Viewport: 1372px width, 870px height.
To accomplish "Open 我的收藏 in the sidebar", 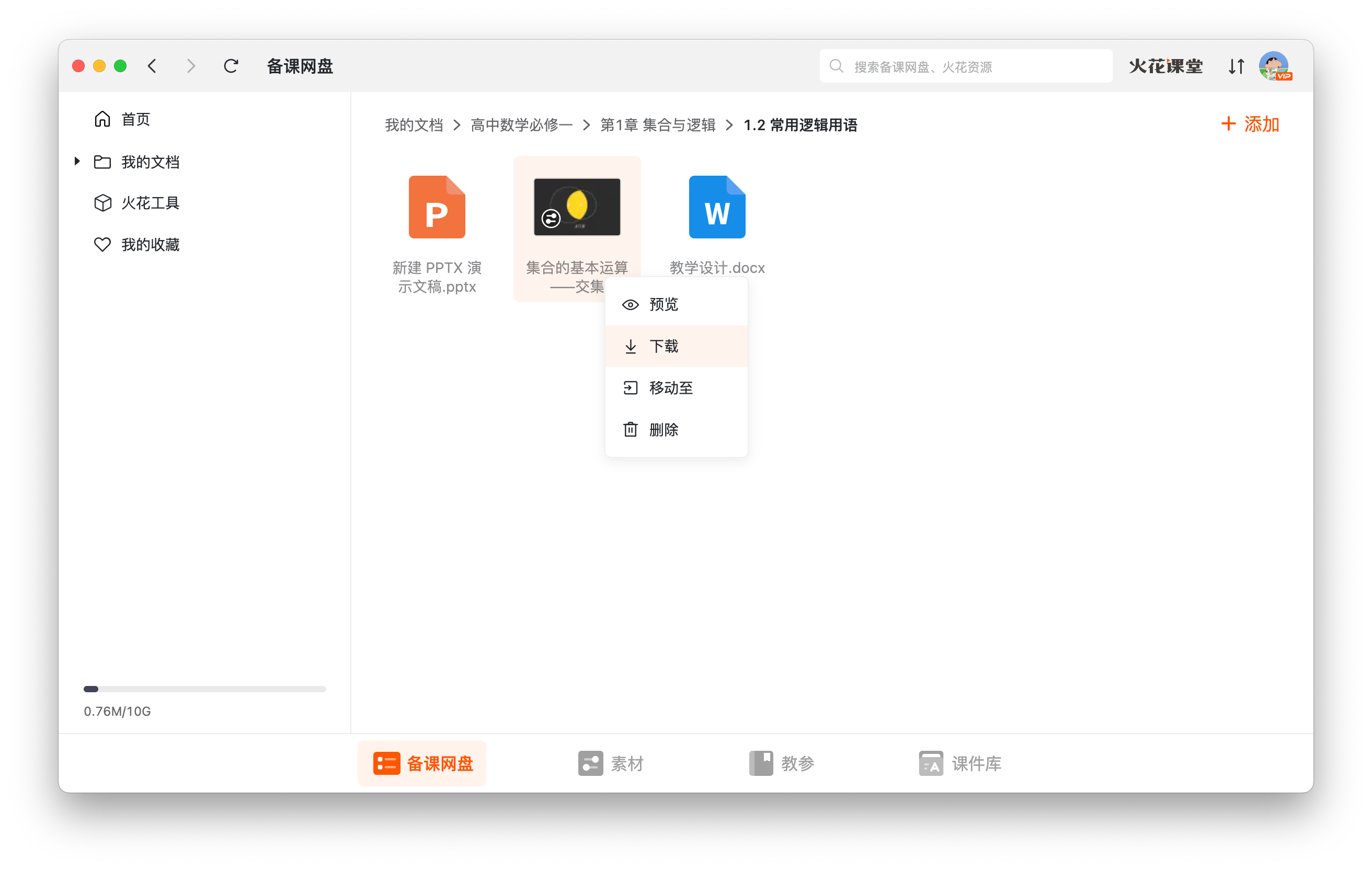I will (x=151, y=244).
